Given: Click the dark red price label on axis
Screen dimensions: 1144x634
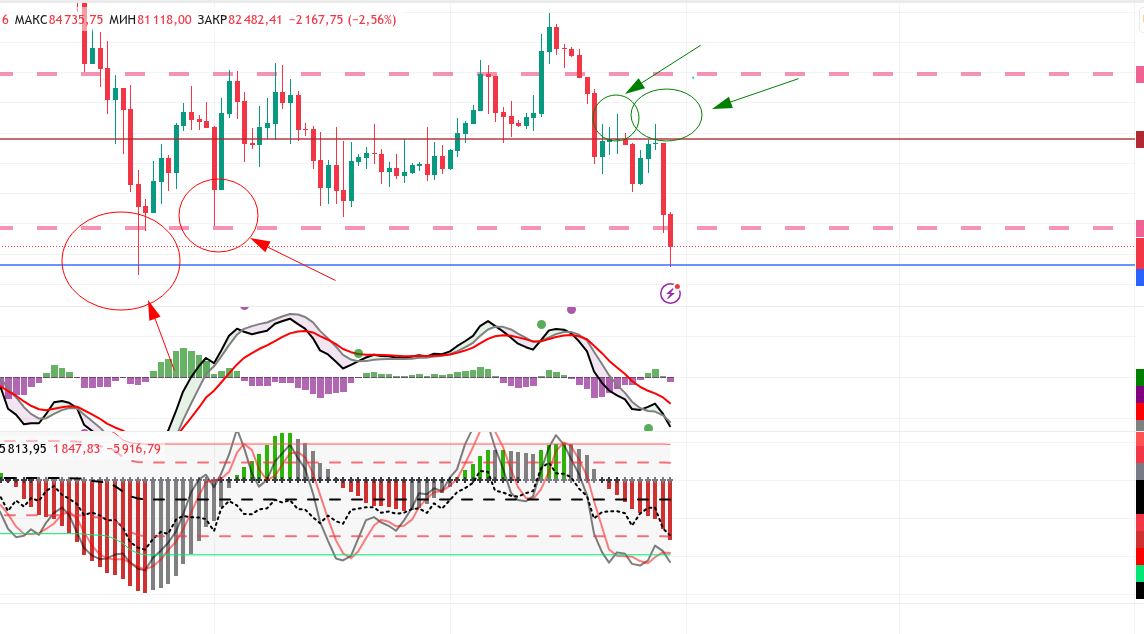Looking at the screenshot, I should pyautogui.click(x=1139, y=140).
